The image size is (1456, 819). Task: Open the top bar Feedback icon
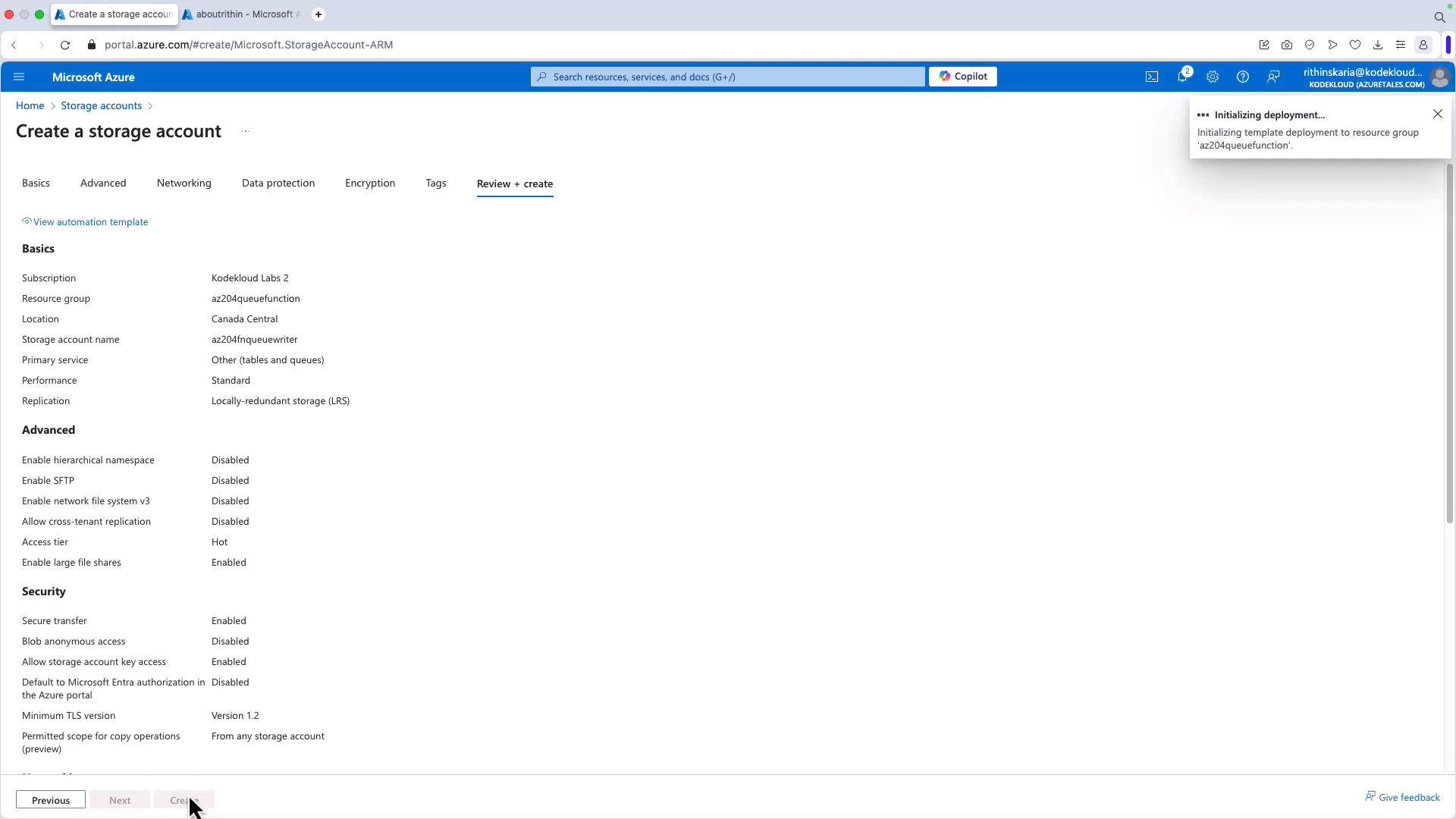(x=1273, y=77)
